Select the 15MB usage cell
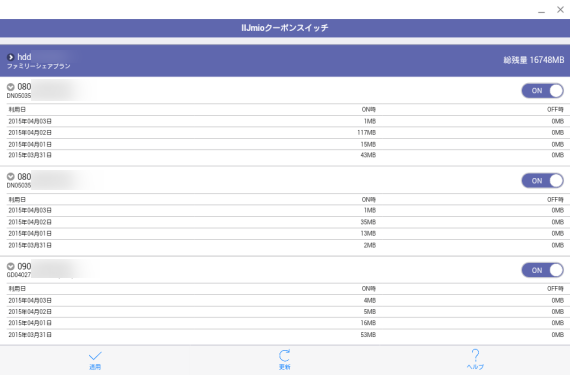The image size is (570, 375). tap(368, 144)
